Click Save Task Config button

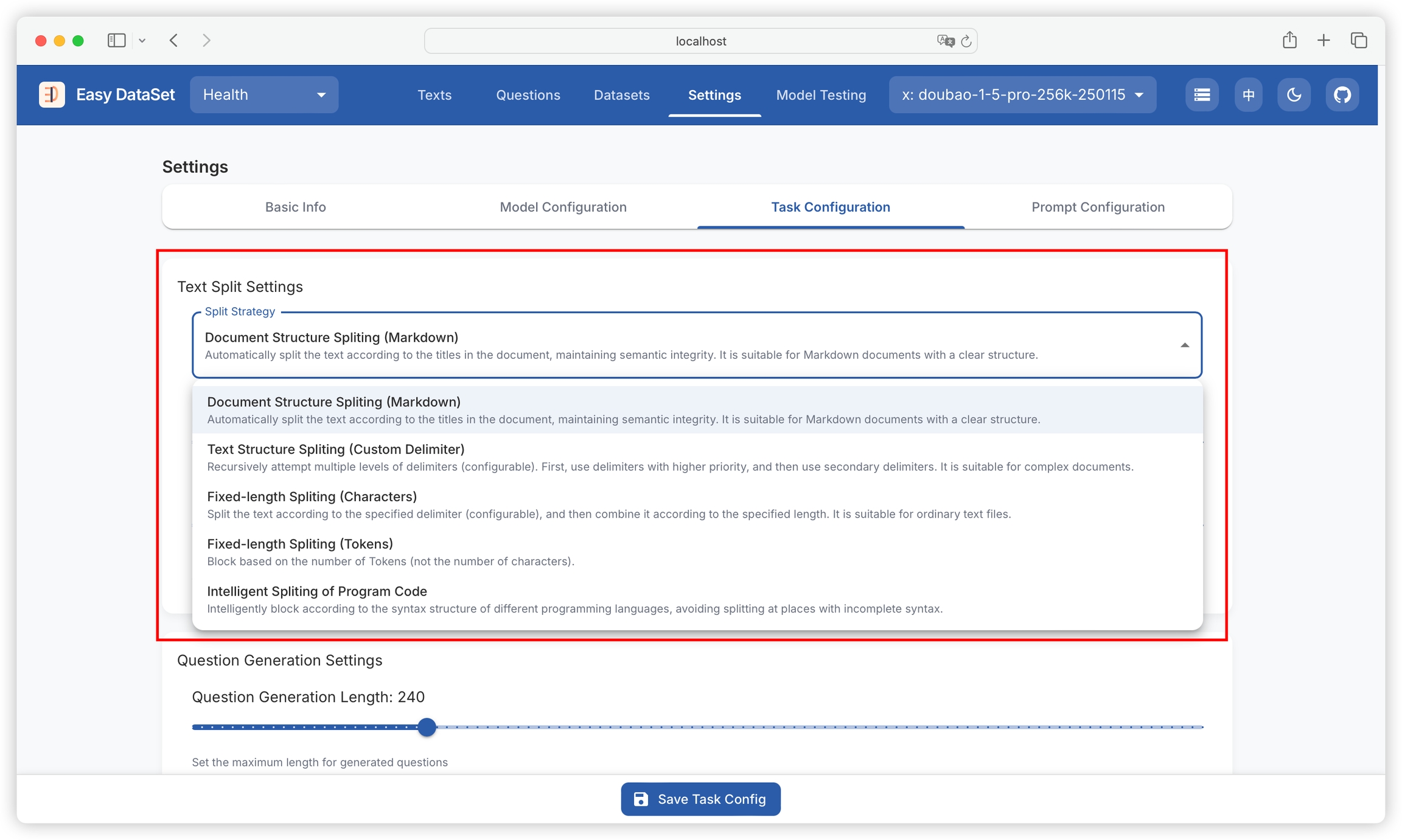[700, 799]
